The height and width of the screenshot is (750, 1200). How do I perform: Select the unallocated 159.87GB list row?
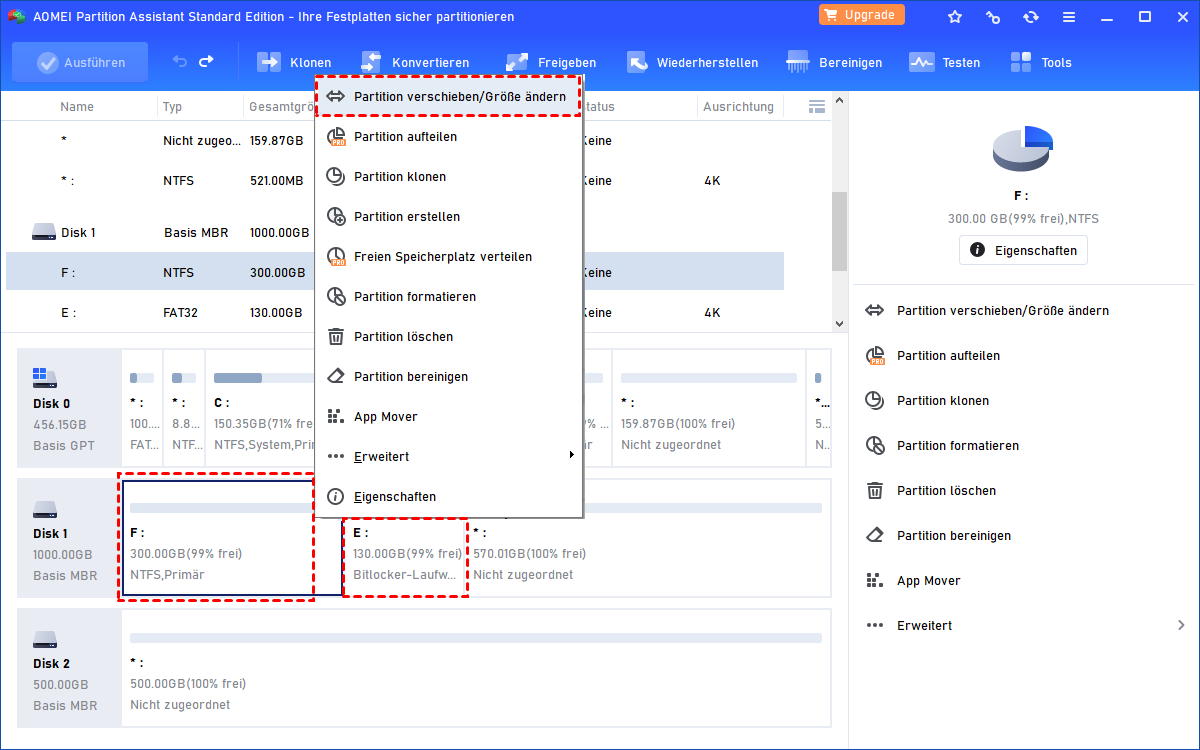pyautogui.click(x=395, y=141)
